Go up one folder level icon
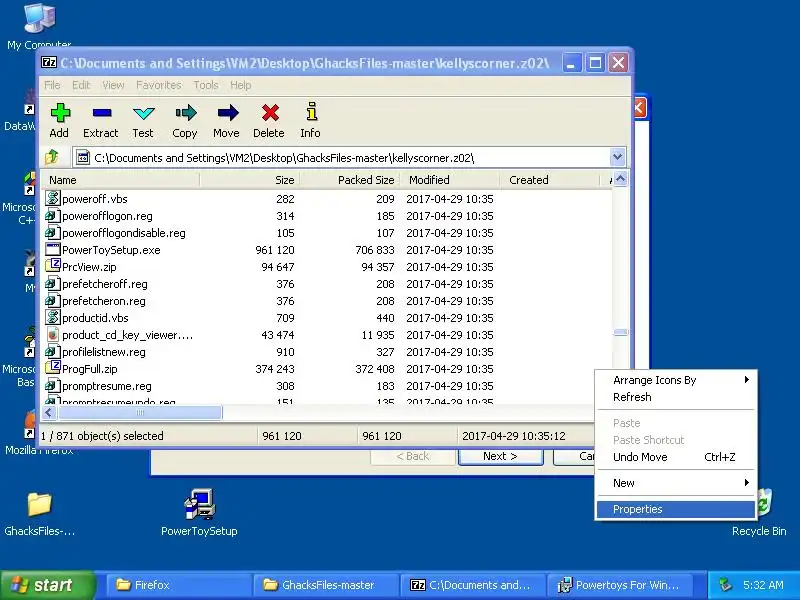The width and height of the screenshot is (800, 600). click(52, 158)
